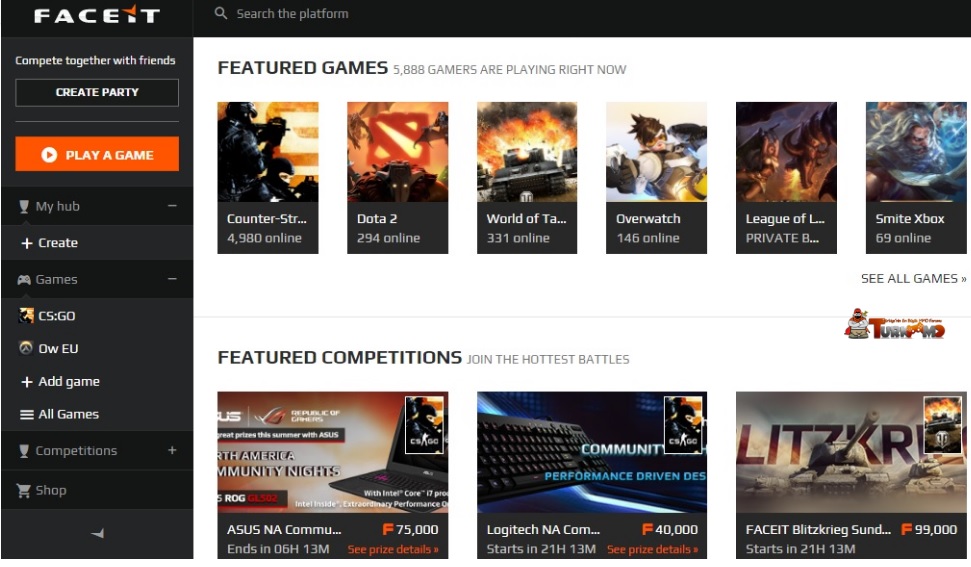Open the League of Legends game thumbnail

pos(786,152)
